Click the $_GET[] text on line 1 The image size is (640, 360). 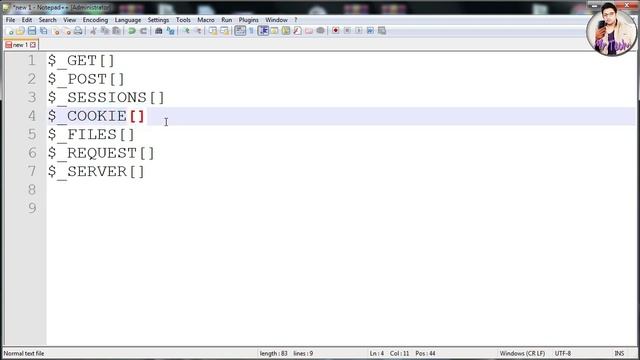(x=81, y=61)
